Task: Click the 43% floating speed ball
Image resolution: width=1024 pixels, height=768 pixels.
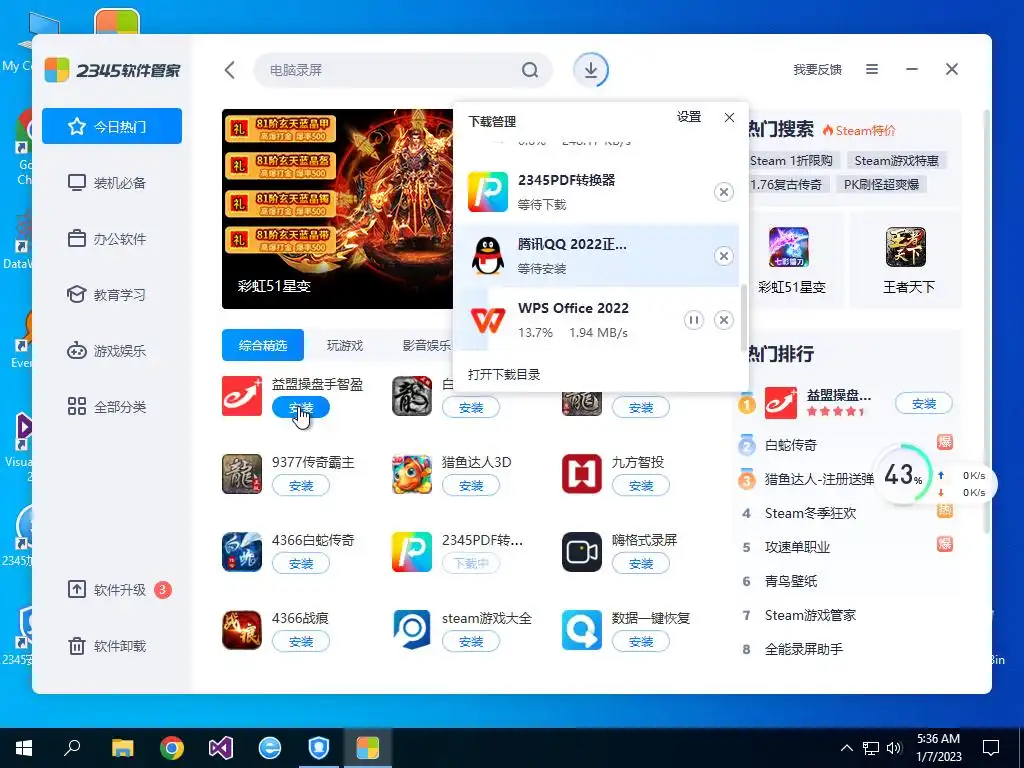Action: (x=904, y=474)
